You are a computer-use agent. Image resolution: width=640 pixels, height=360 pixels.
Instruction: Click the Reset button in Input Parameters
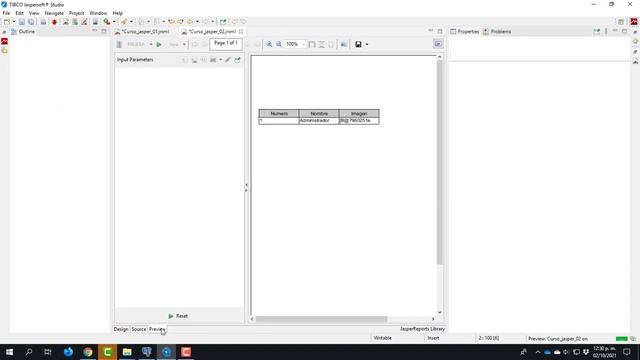tap(178, 316)
